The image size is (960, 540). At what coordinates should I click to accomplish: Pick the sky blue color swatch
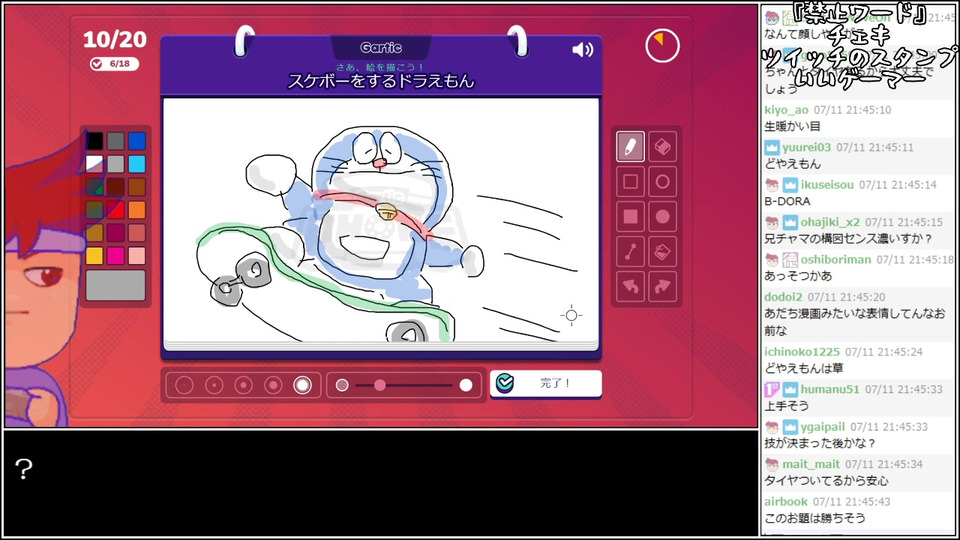[x=137, y=163]
